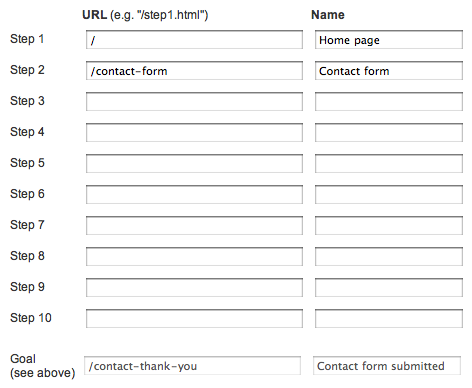
Task: Click the Step 1 Name field containing Home page
Action: [389, 40]
